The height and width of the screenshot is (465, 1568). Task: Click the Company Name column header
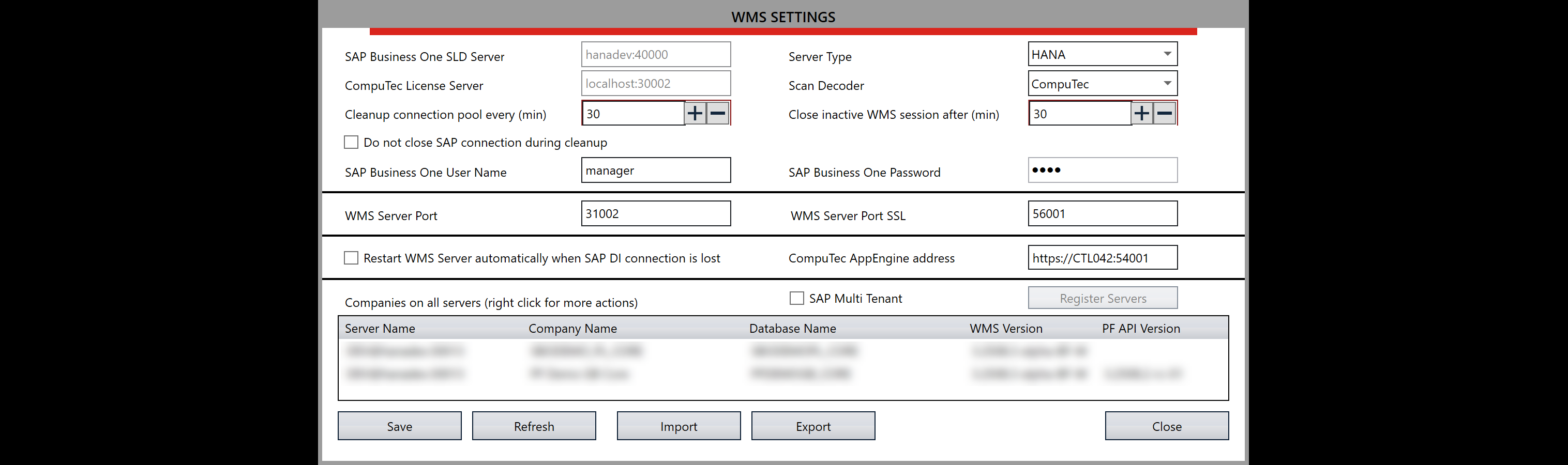572,328
